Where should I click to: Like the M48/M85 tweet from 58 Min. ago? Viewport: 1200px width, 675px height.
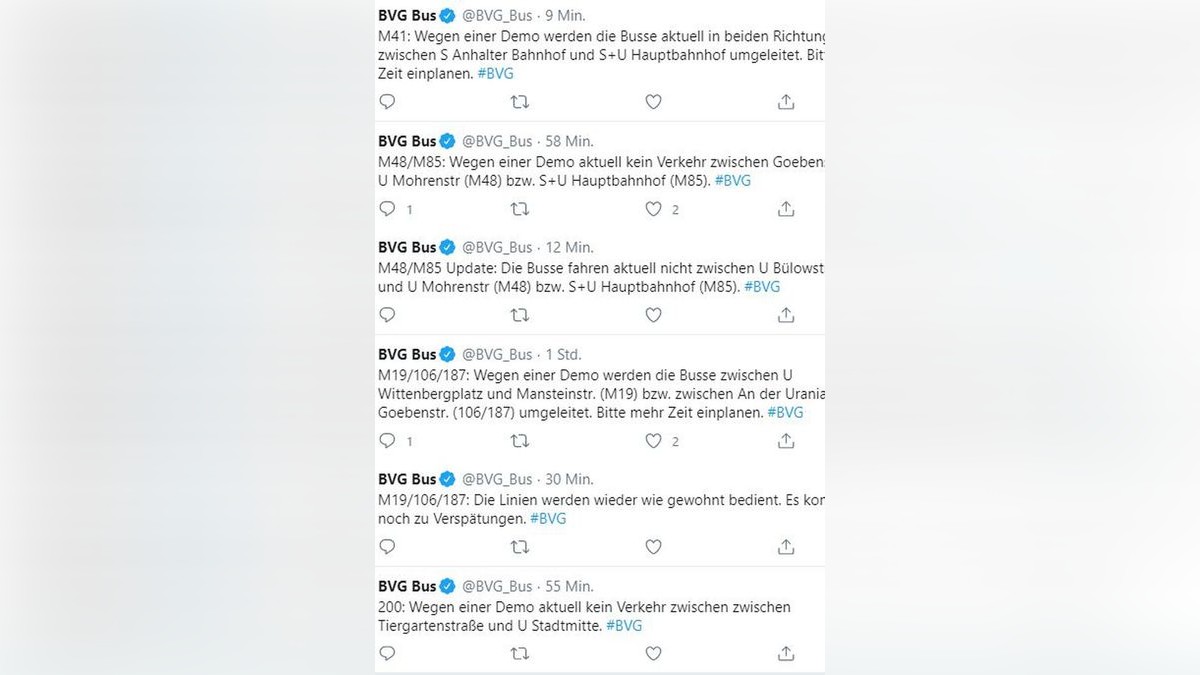653,209
